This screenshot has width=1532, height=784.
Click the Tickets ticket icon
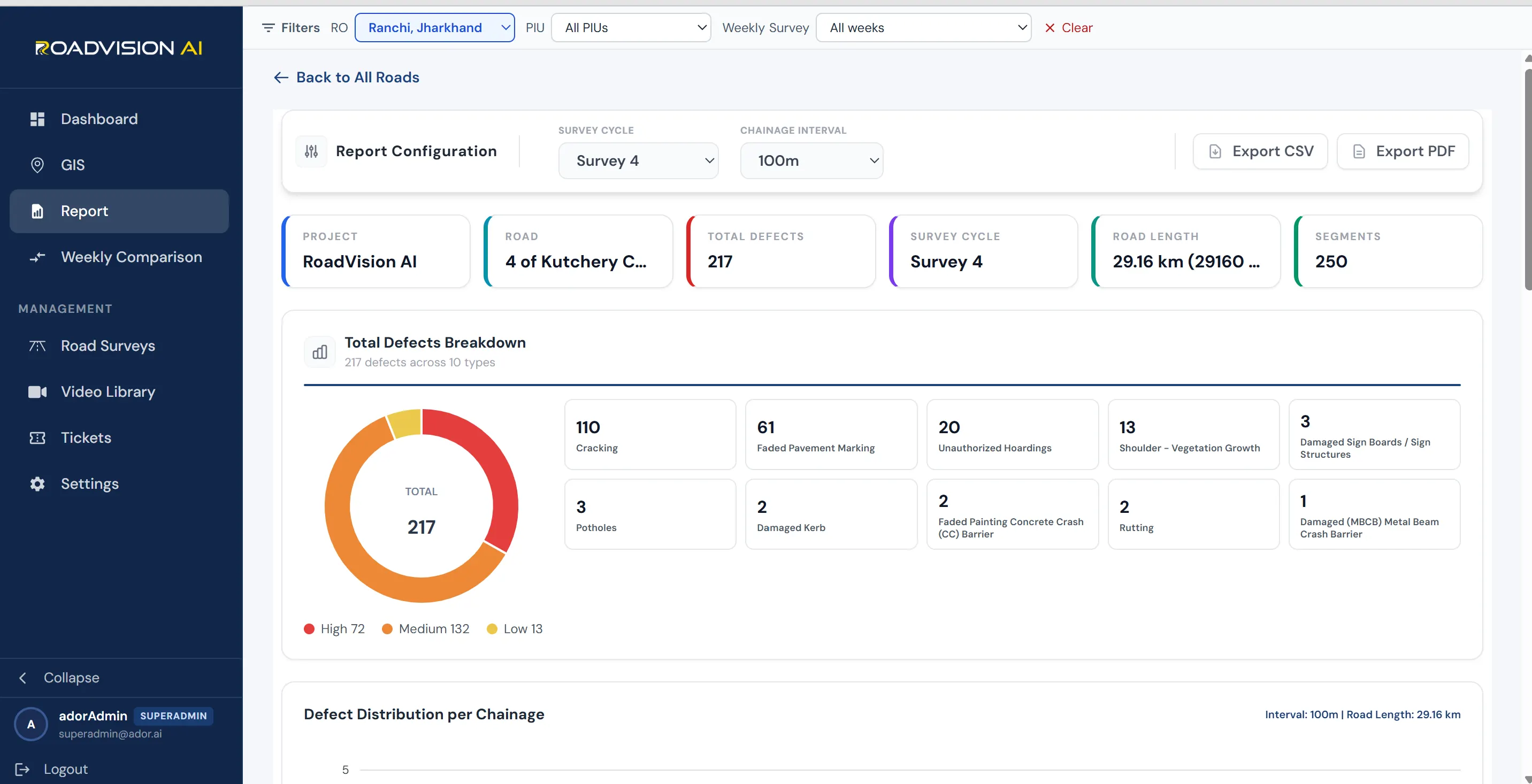[37, 437]
